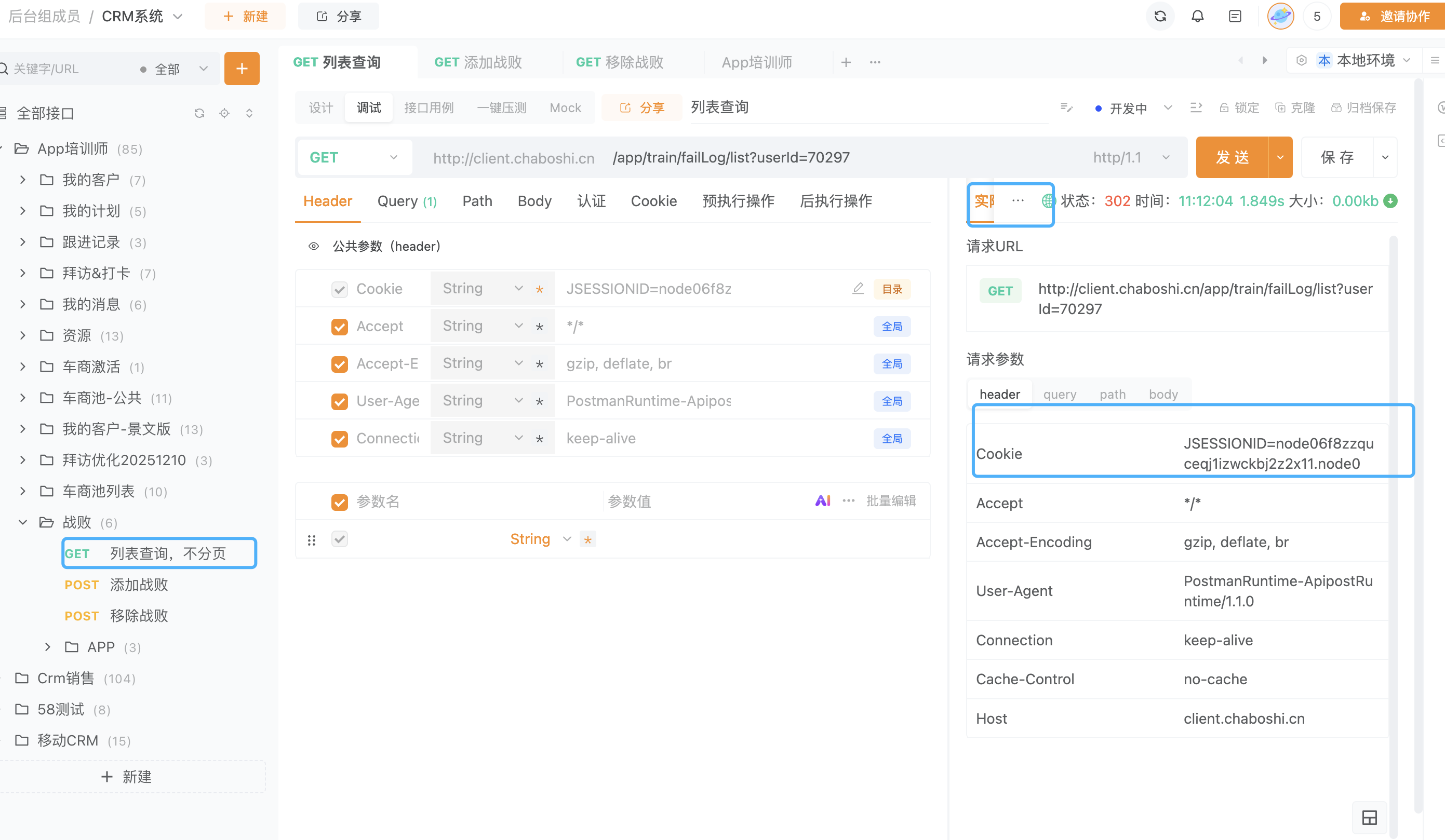Disable the User-Agent header checkbox
Screen dimensions: 1445x840
[340, 401]
